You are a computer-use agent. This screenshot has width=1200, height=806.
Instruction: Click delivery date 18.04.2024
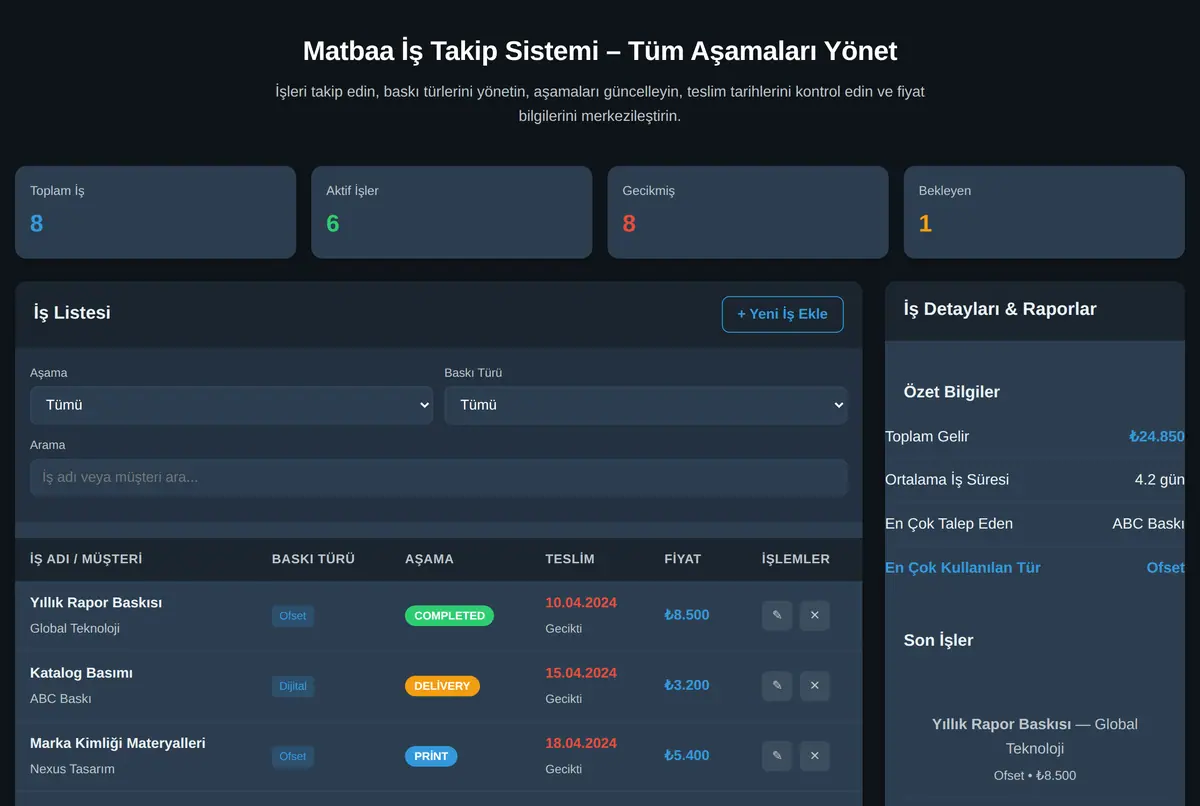point(581,743)
